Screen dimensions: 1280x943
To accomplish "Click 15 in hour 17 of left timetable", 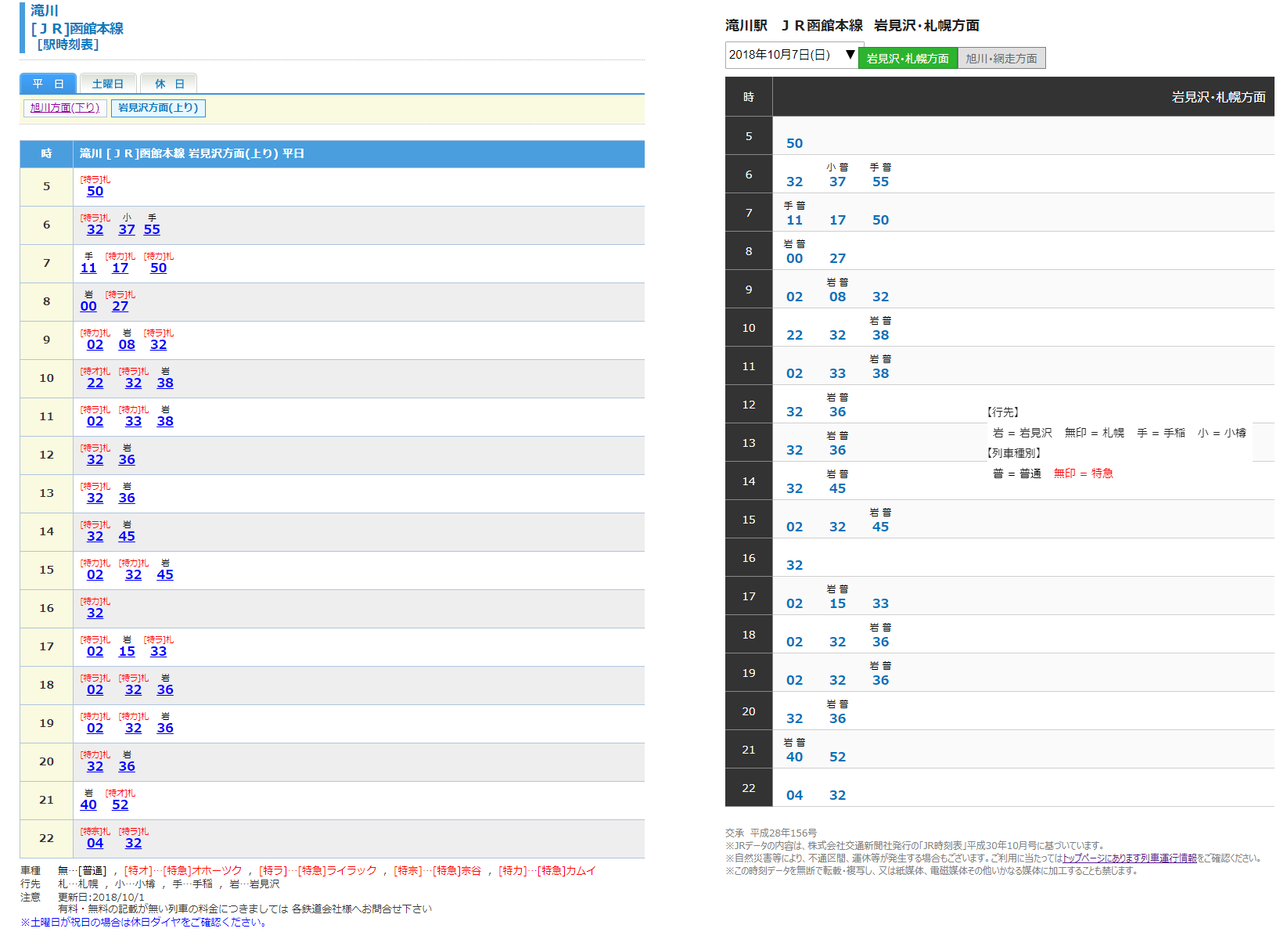I will [x=127, y=652].
